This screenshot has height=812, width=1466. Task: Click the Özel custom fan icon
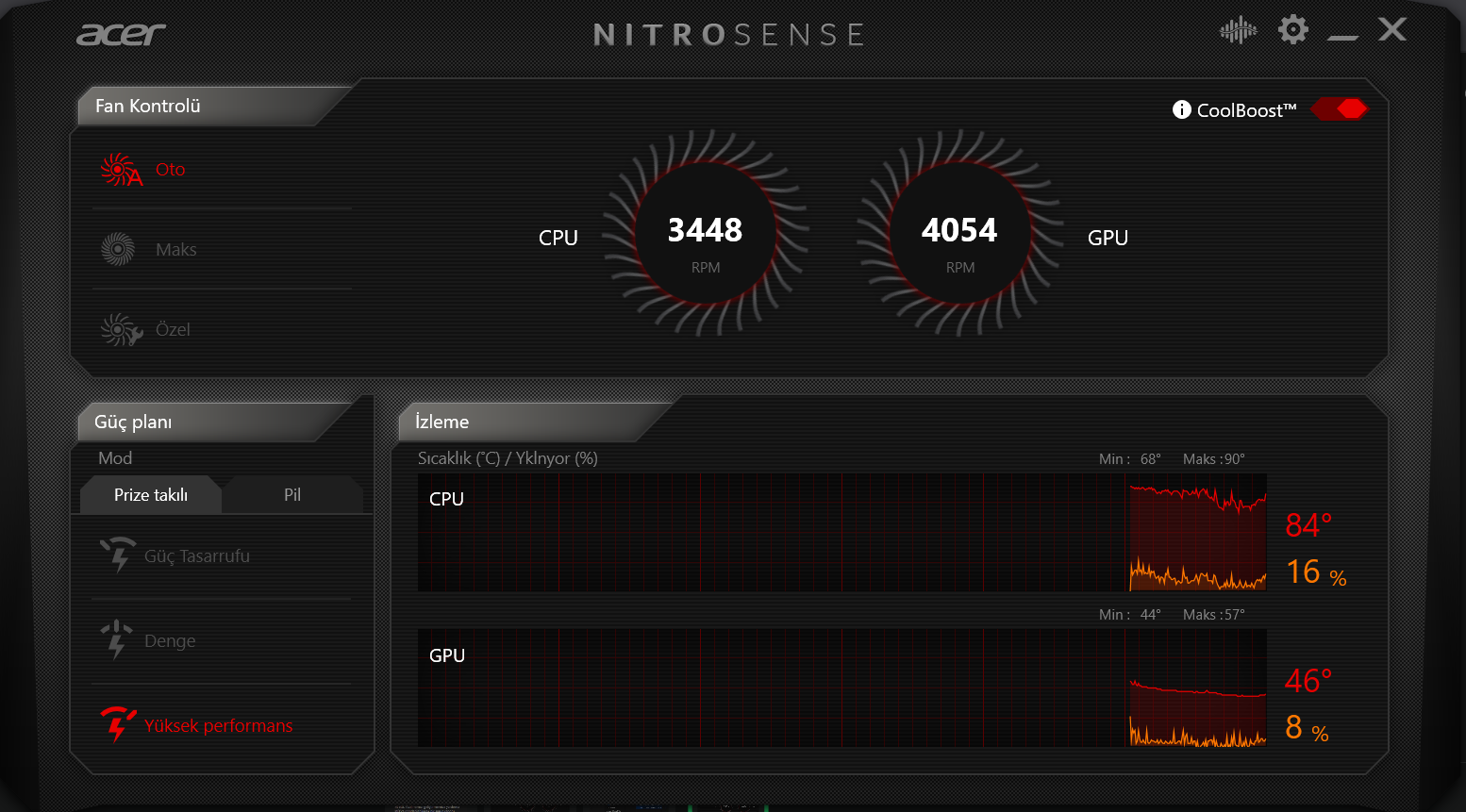tap(121, 330)
